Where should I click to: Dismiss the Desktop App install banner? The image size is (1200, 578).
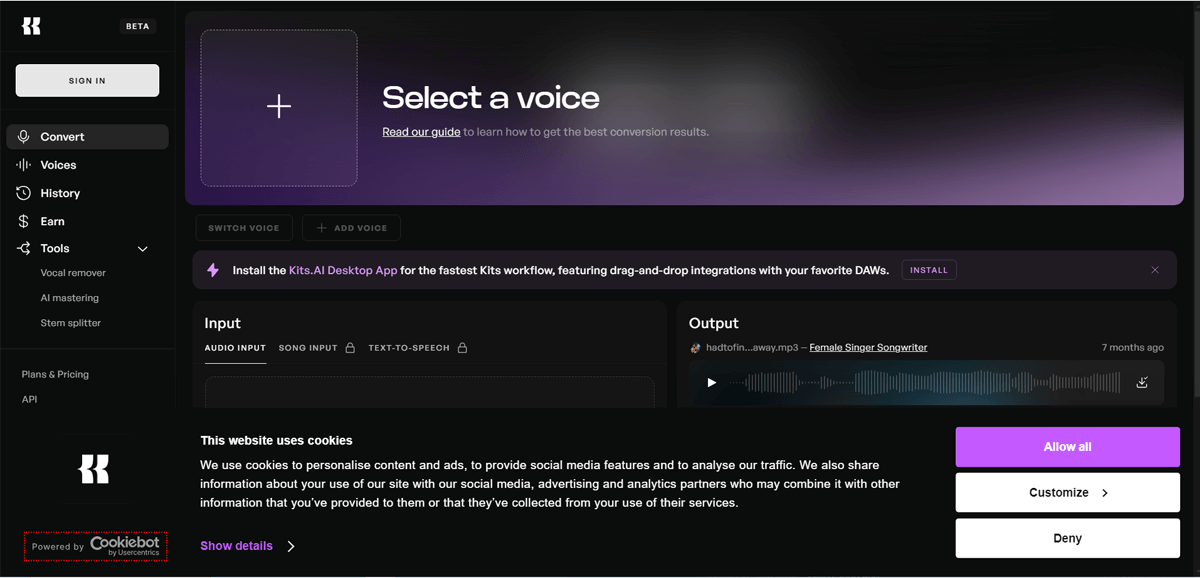coord(1155,270)
